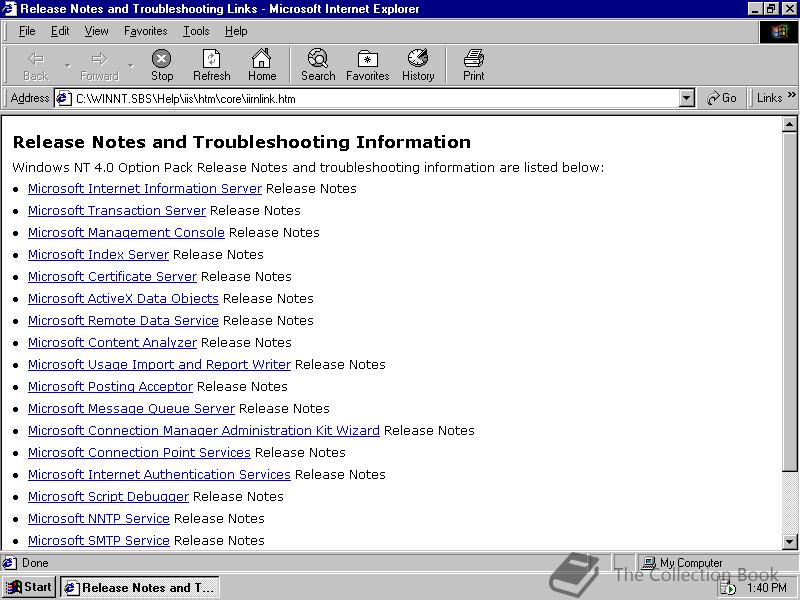The image size is (800, 600).
Task: Click the Back arrow toolbar icon
Action: [x=36, y=59]
